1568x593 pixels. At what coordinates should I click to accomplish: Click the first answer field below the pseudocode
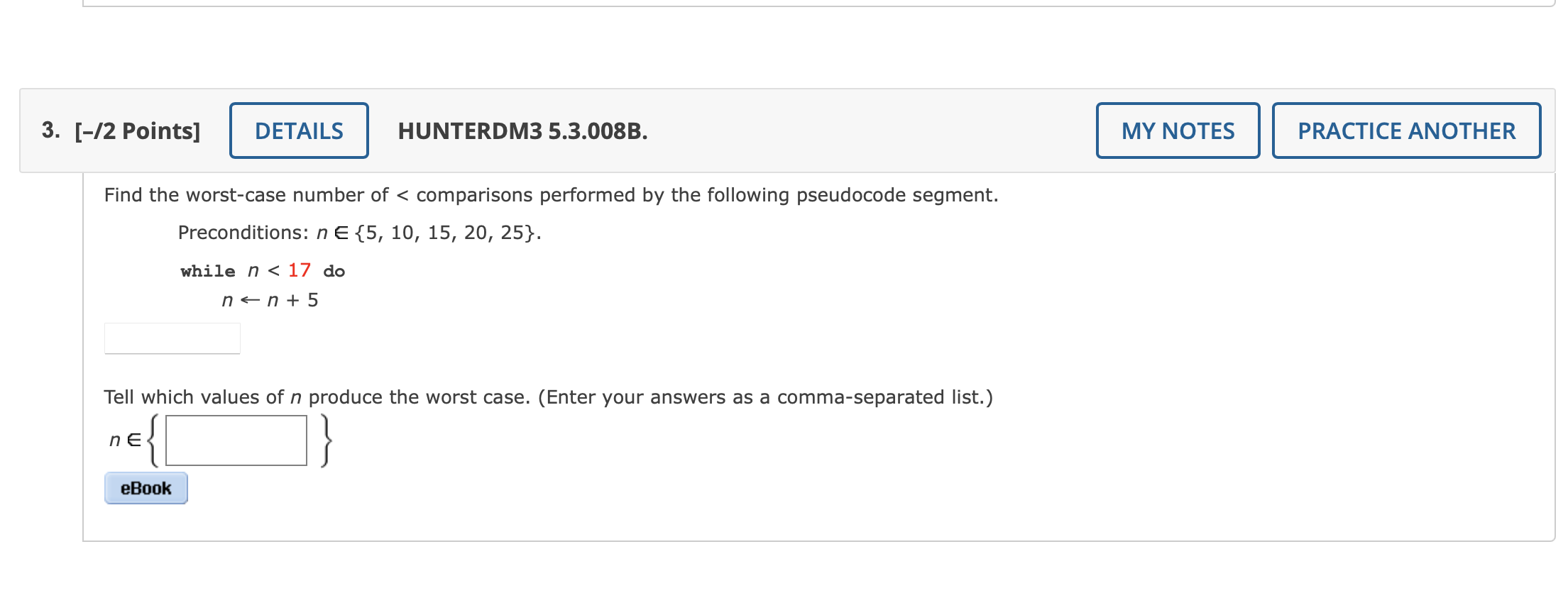click(x=171, y=337)
